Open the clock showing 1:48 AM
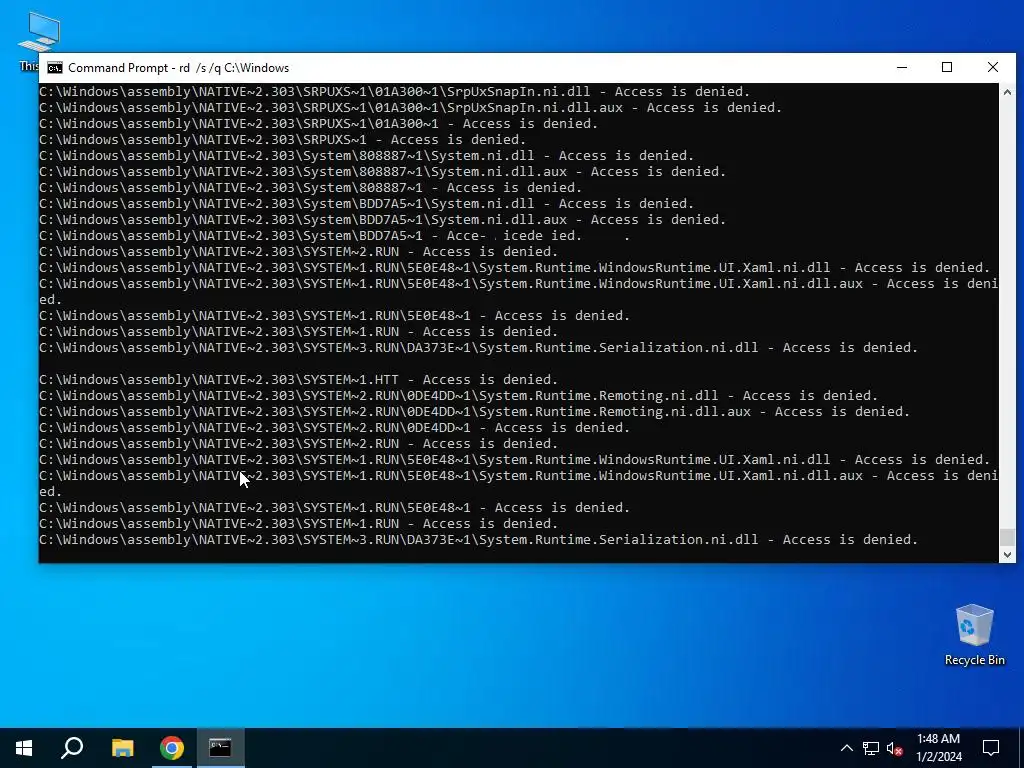This screenshot has width=1024, height=768. (938, 739)
